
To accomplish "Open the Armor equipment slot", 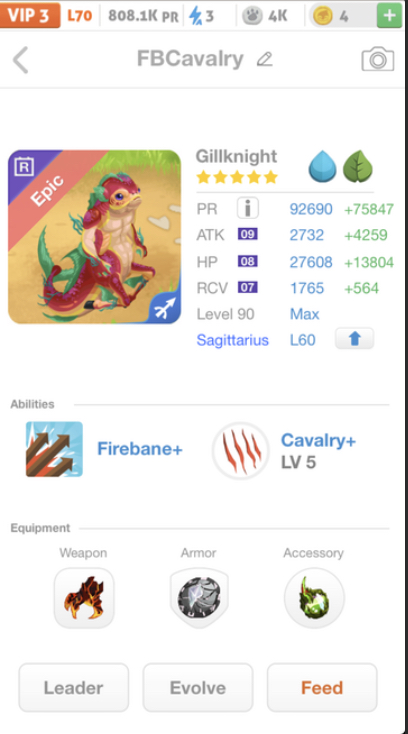I will click(199, 598).
